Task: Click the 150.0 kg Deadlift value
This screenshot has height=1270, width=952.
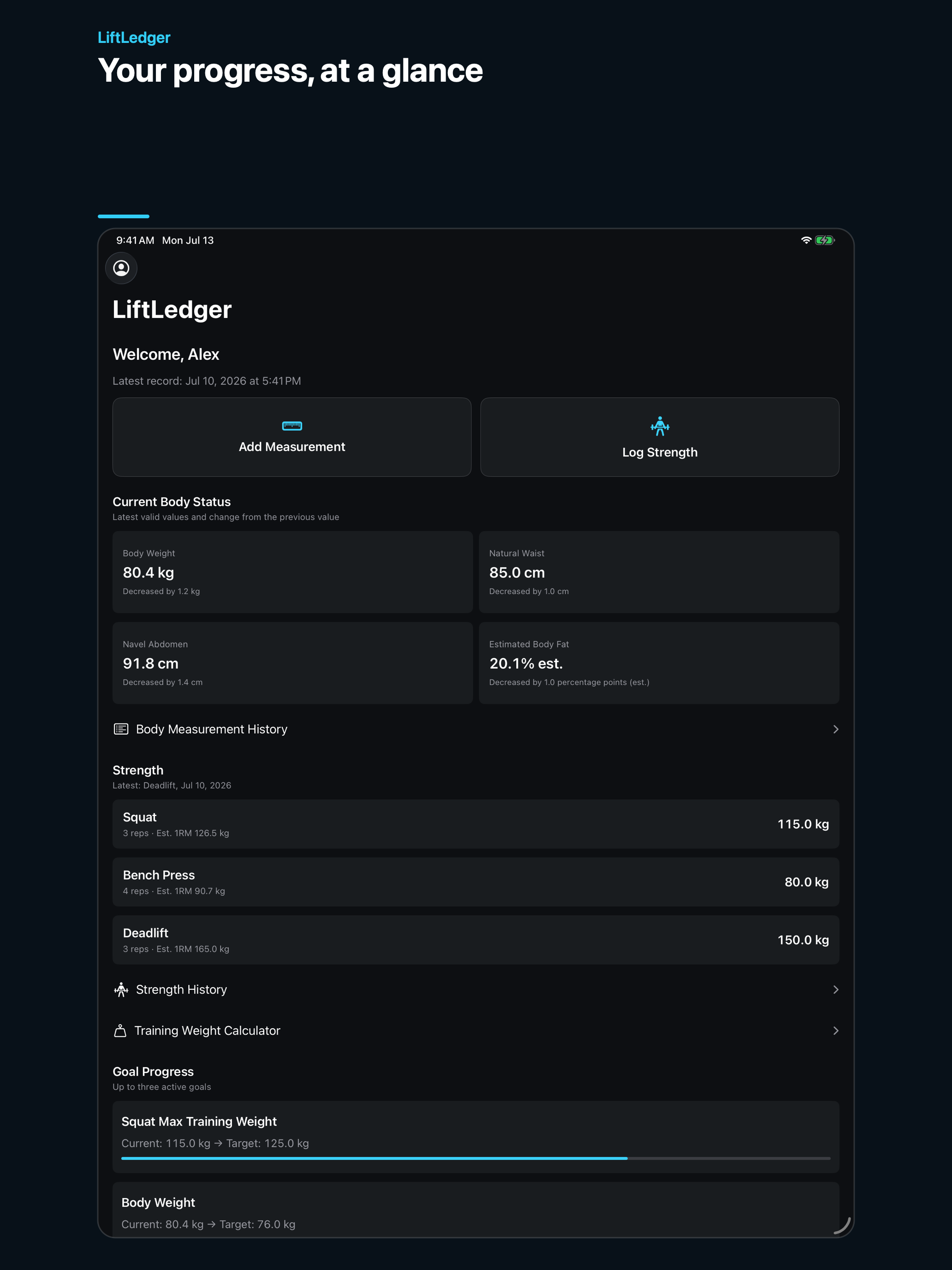Action: point(803,940)
